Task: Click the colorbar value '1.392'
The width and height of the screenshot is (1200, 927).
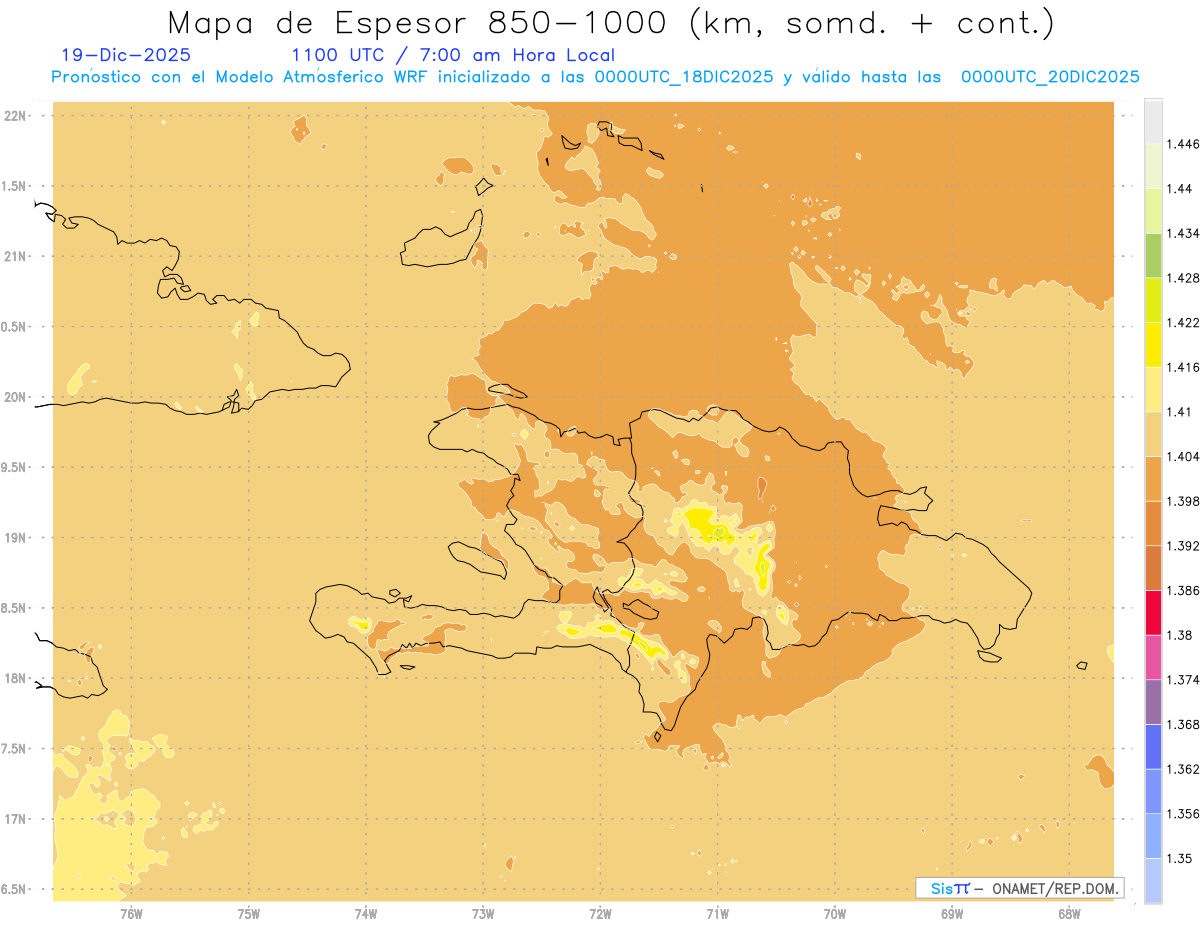Action: (1182, 546)
